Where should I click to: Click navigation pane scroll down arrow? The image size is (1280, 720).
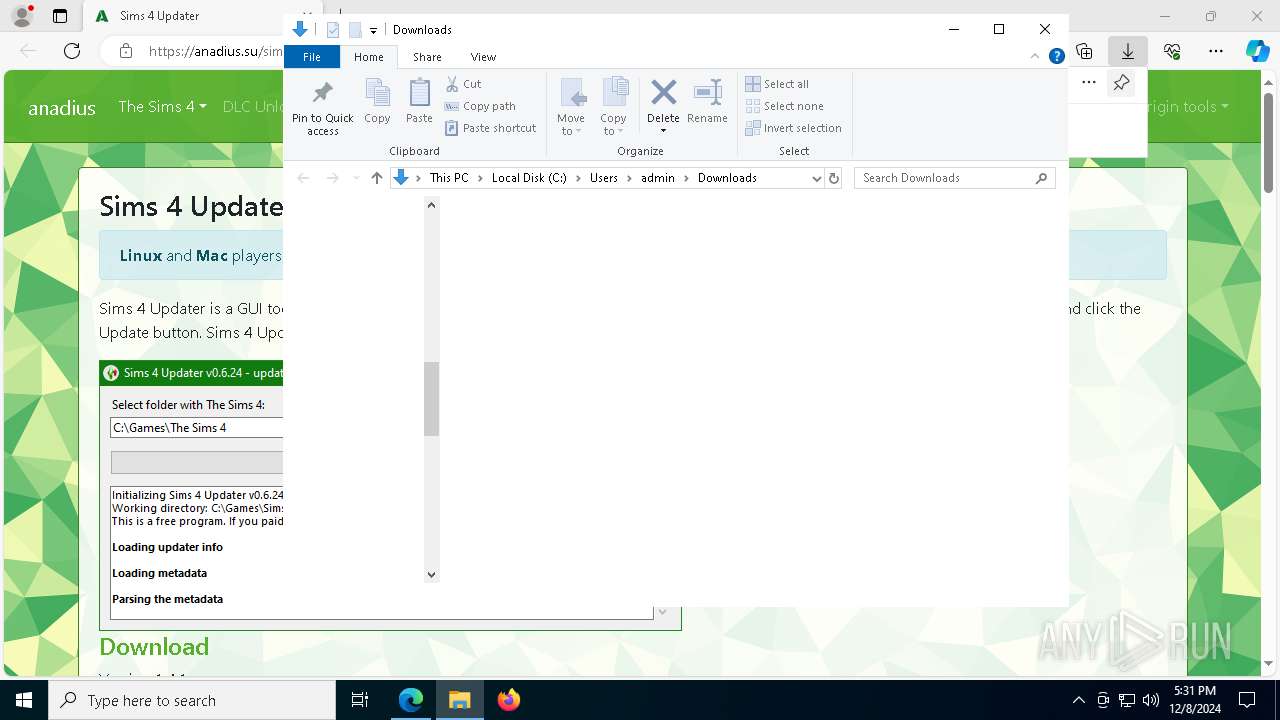click(x=432, y=574)
